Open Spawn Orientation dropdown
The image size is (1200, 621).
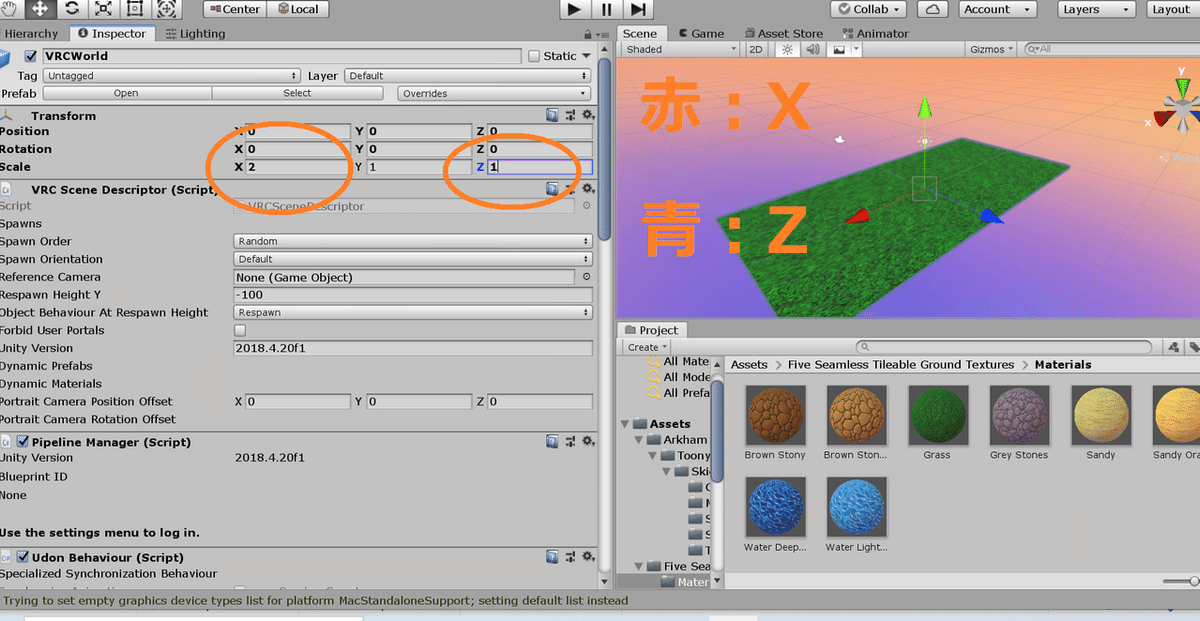click(413, 259)
